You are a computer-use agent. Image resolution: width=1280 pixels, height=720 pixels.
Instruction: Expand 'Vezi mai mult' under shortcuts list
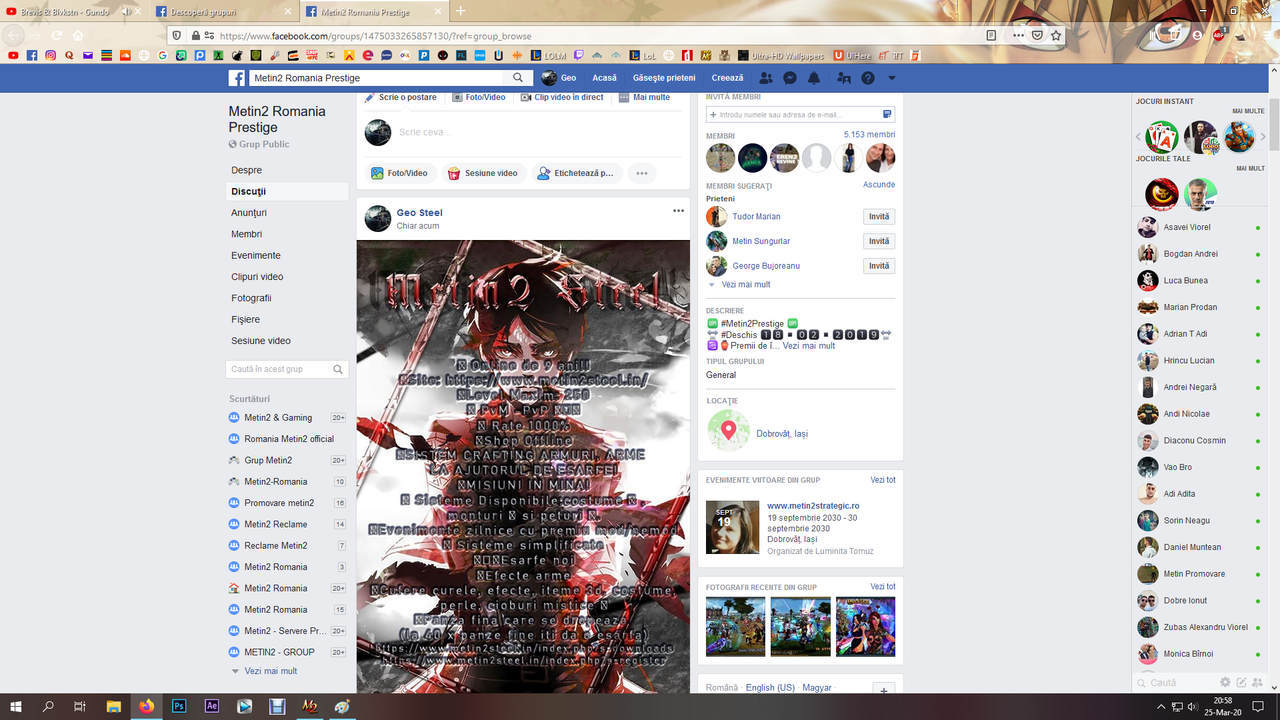pyautogui.click(x=271, y=671)
